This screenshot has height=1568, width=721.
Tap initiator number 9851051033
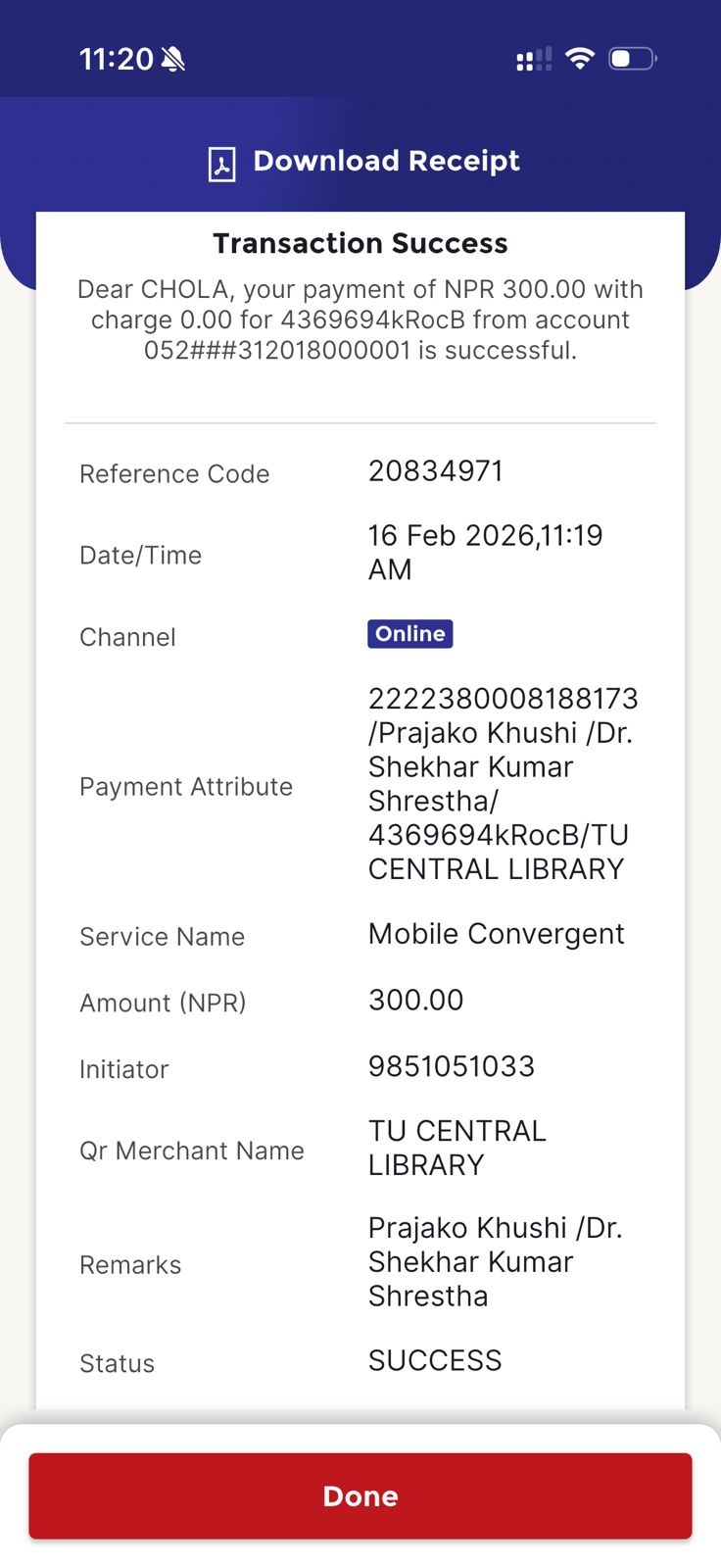point(452,1066)
